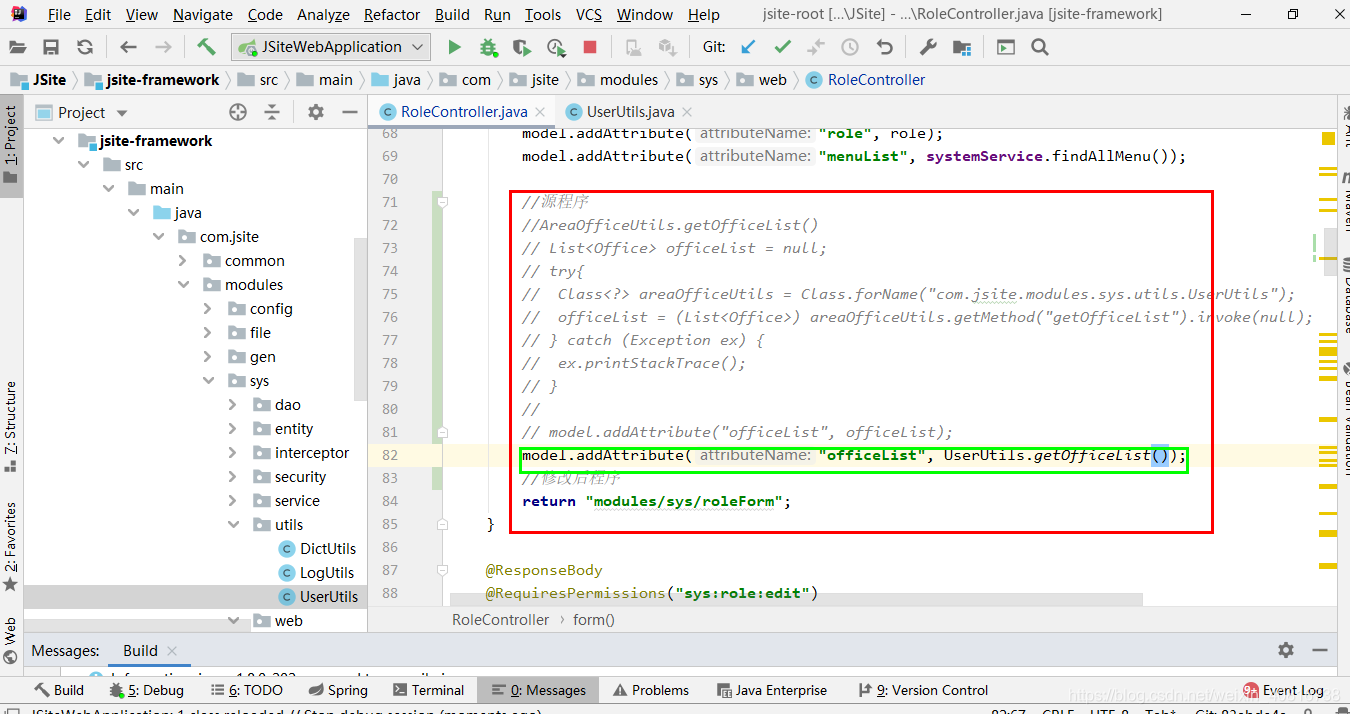Close the RoleController.java tab
Viewport: 1350px width, 714px height.
[x=539, y=112]
